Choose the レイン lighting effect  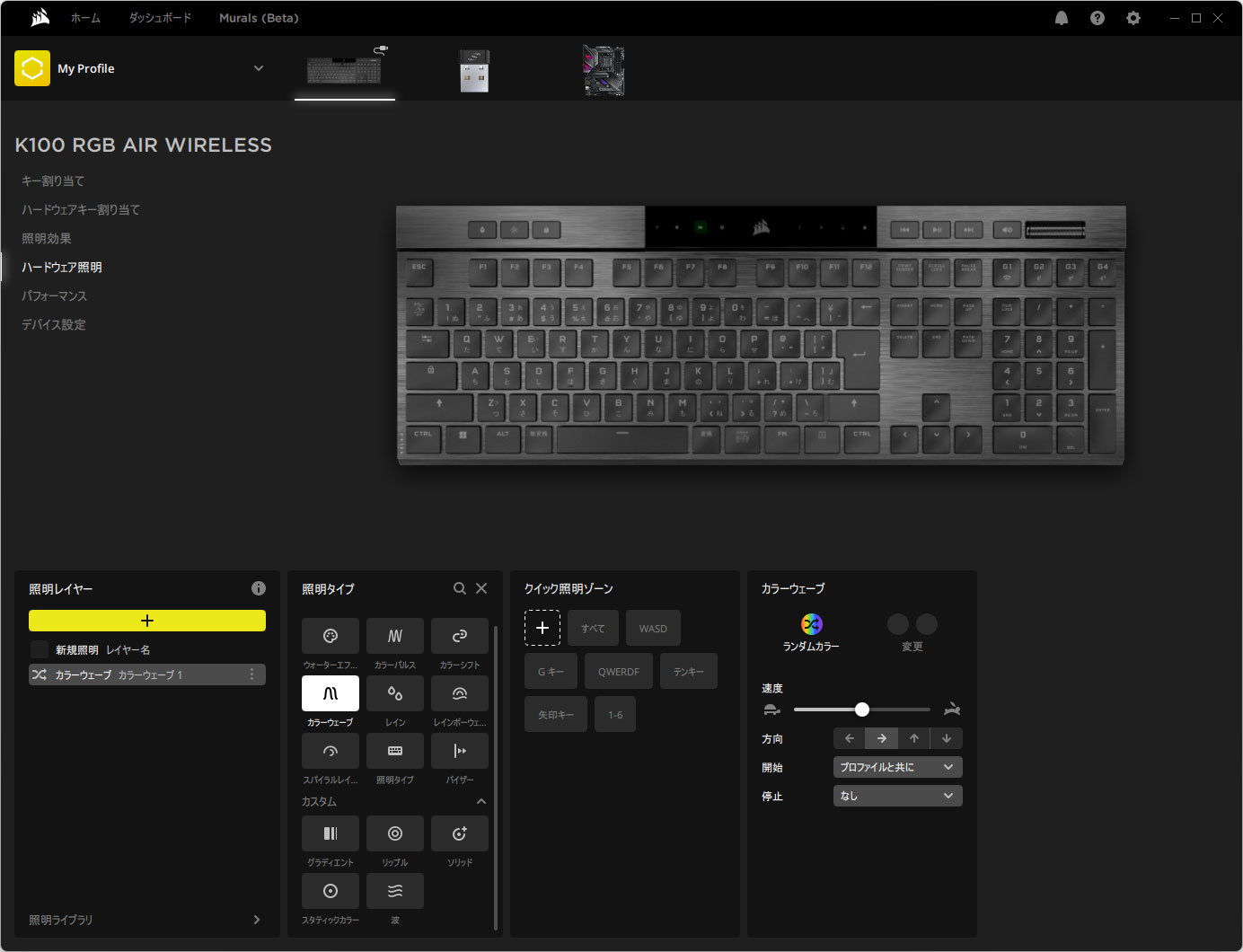395,693
